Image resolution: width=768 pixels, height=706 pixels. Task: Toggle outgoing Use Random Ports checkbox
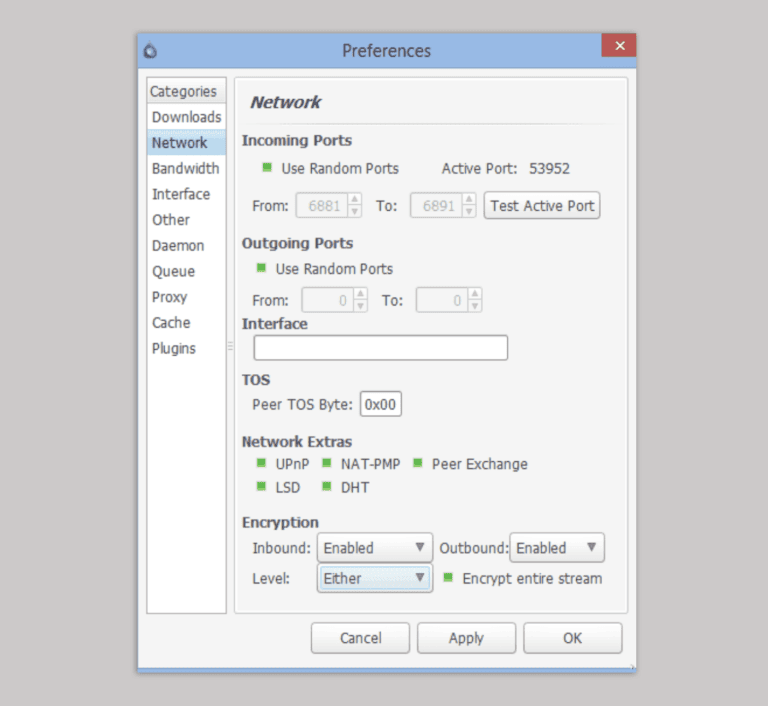(x=262, y=268)
